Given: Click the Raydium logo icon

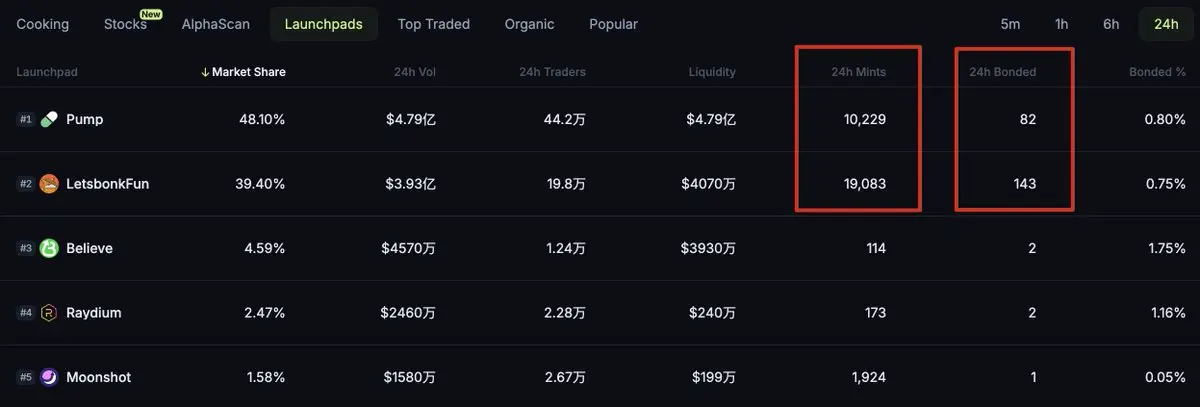Looking at the screenshot, I should coord(49,313).
